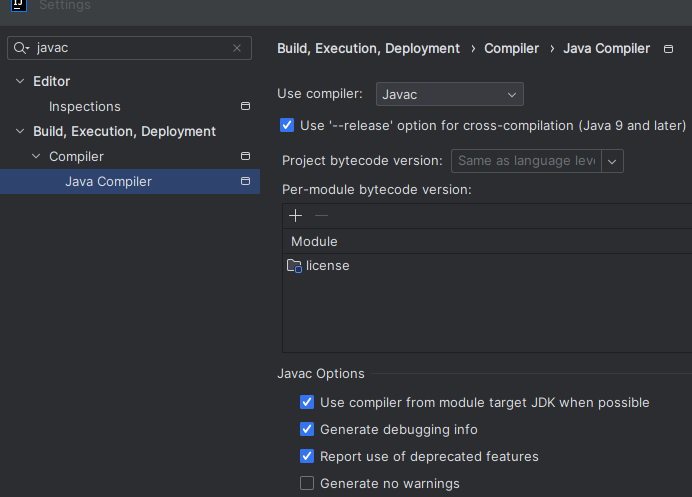
Task: Uncheck Generate debugging info
Action: 307,429
